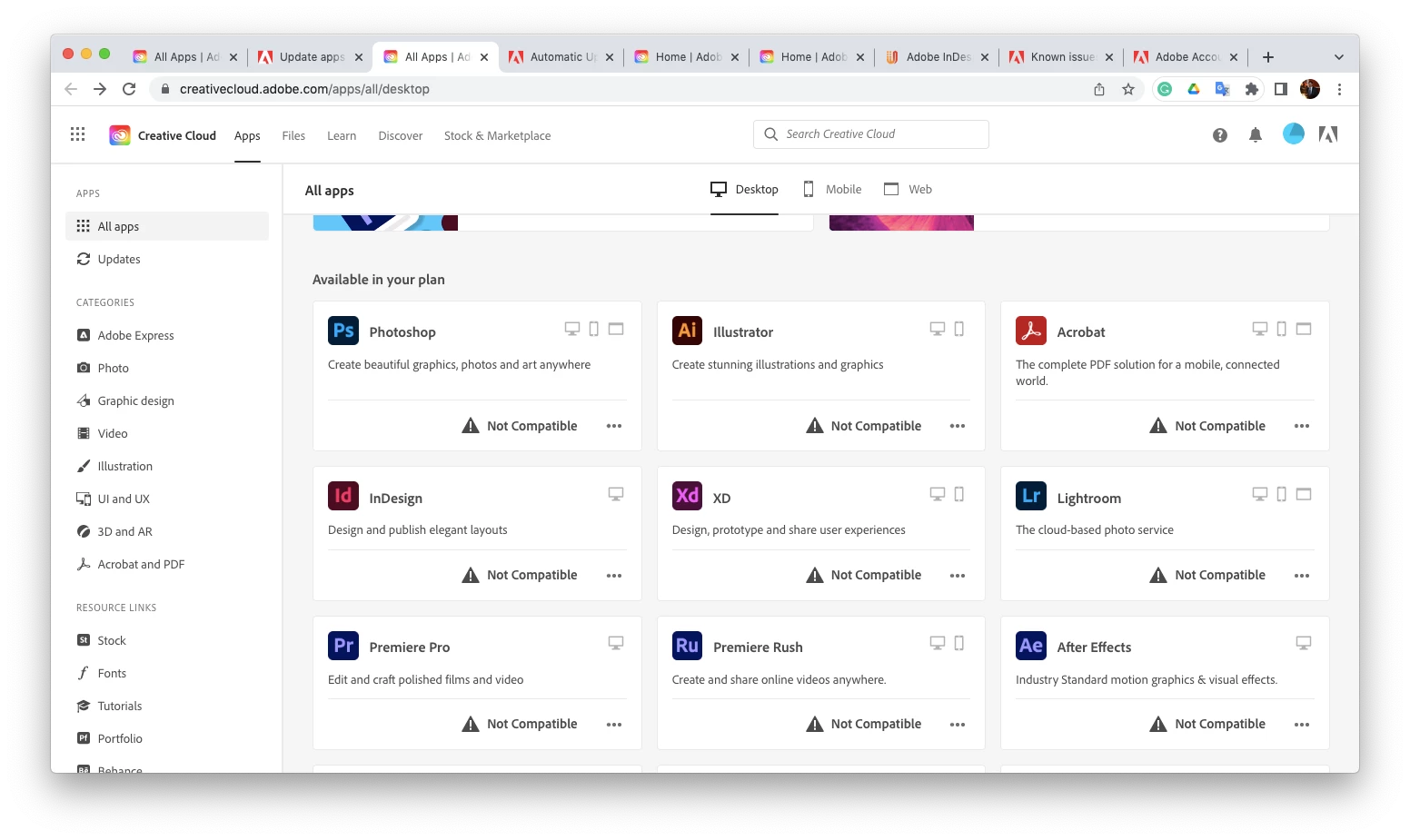Open the Fonts resource link

click(x=167, y=673)
